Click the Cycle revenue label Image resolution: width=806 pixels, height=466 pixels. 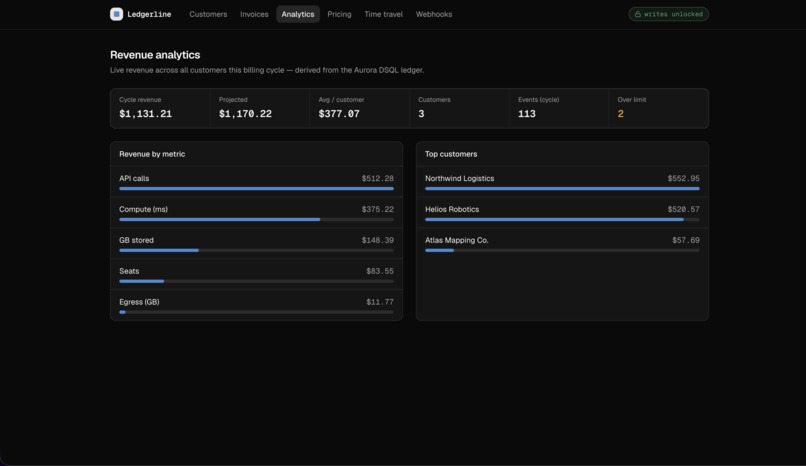140,100
